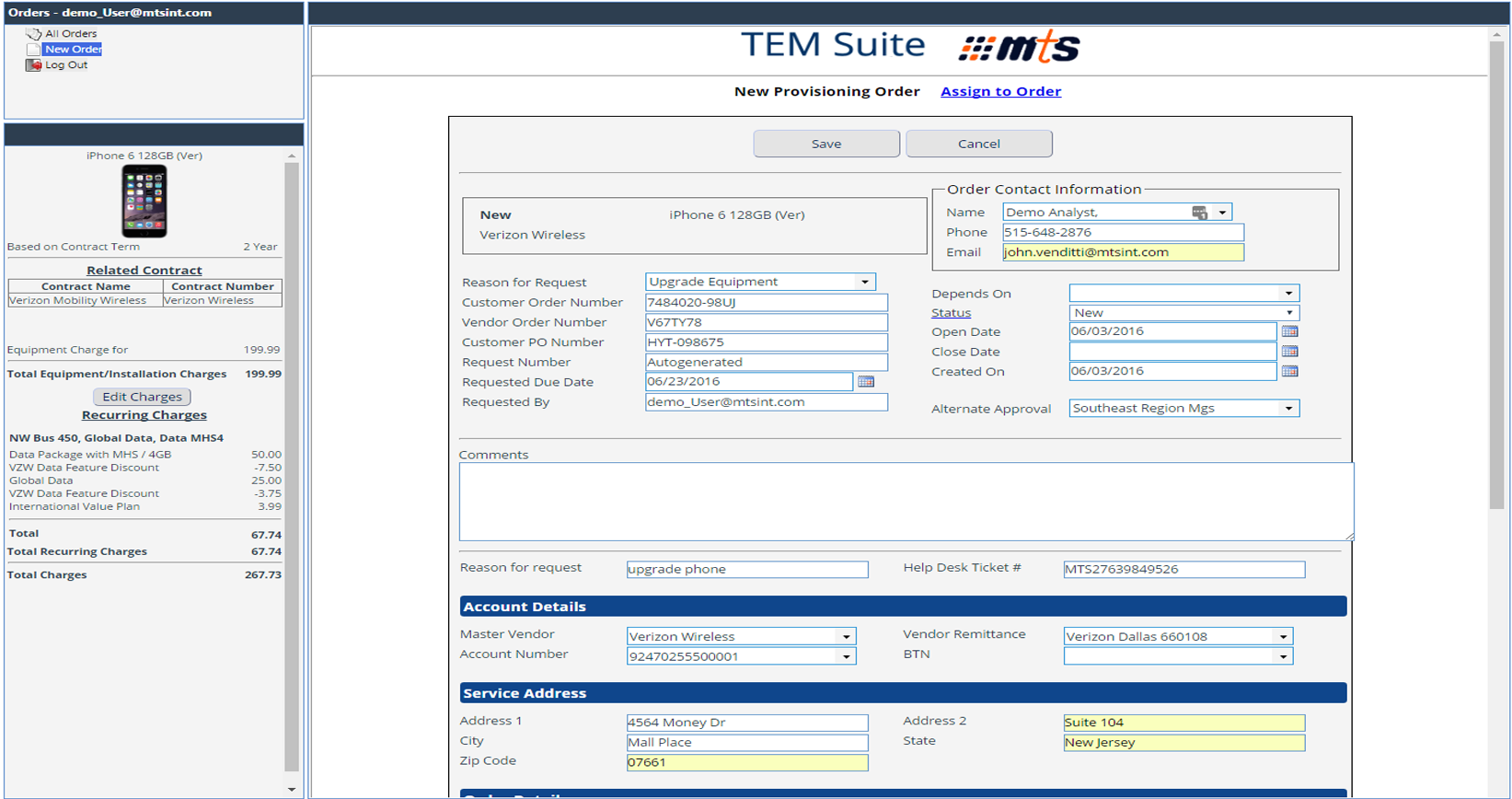Open the Master Vendor dropdown
This screenshot has height=799, width=1512.
(846, 636)
